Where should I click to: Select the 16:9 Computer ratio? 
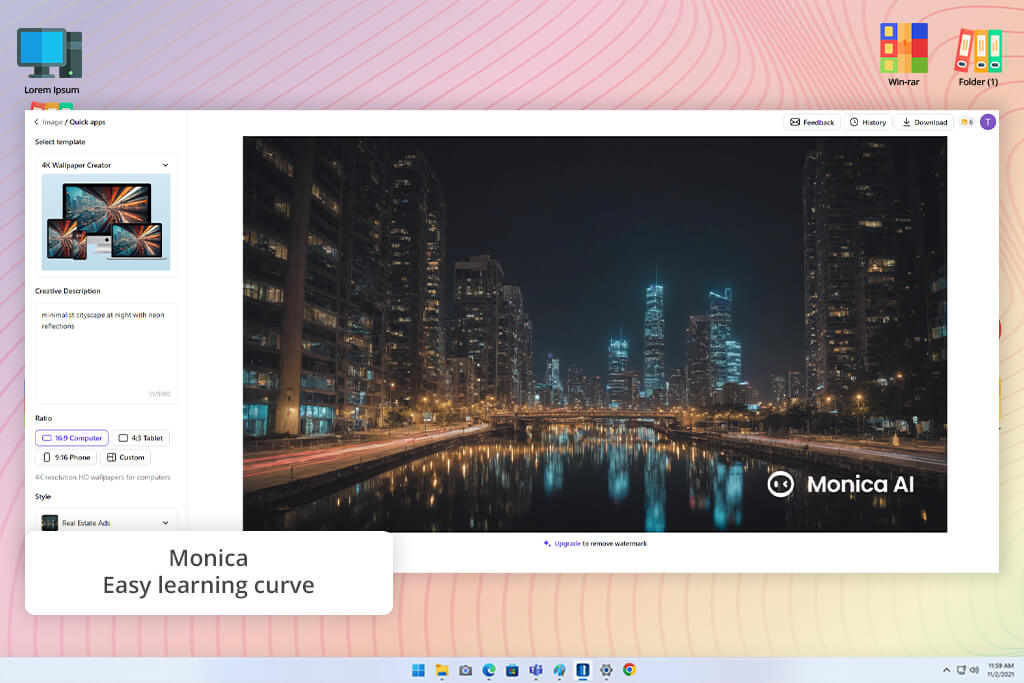72,438
